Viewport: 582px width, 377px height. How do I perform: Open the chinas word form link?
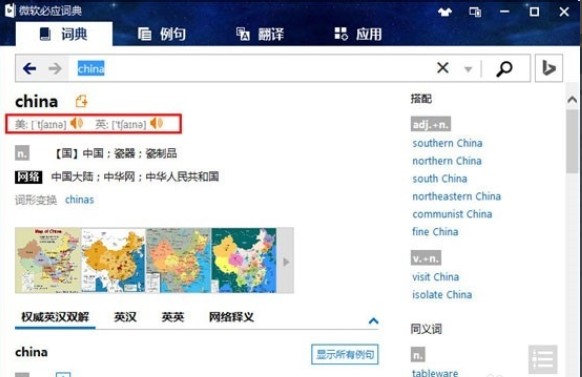tap(79, 200)
